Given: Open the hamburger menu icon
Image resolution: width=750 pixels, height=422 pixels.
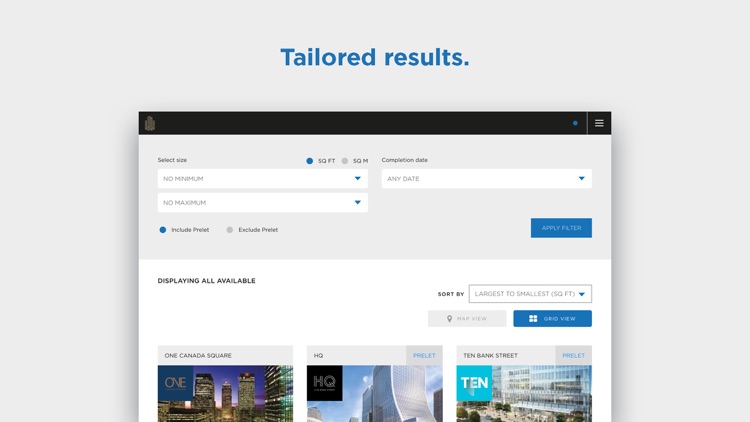Looking at the screenshot, I should click(599, 123).
